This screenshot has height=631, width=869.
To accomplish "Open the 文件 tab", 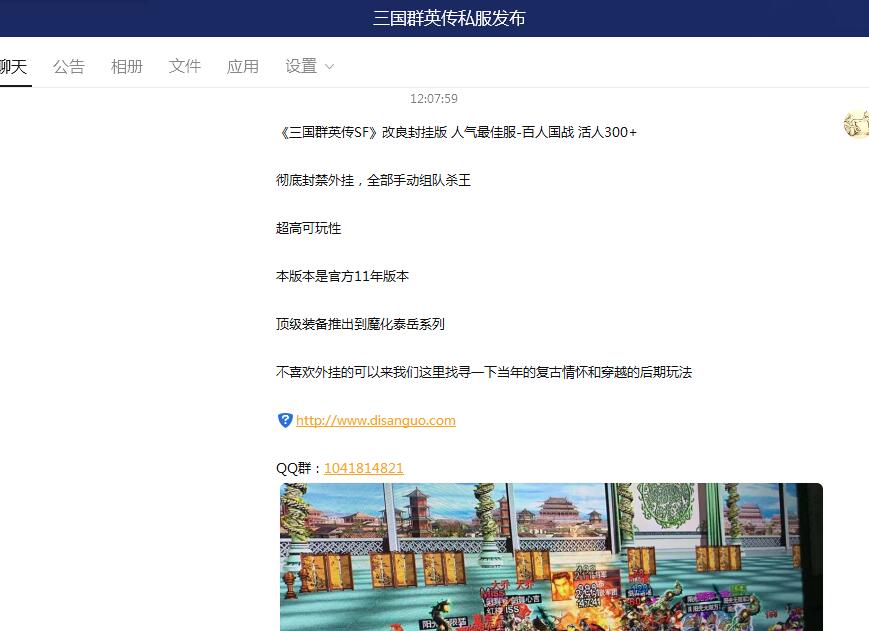I will coord(185,66).
